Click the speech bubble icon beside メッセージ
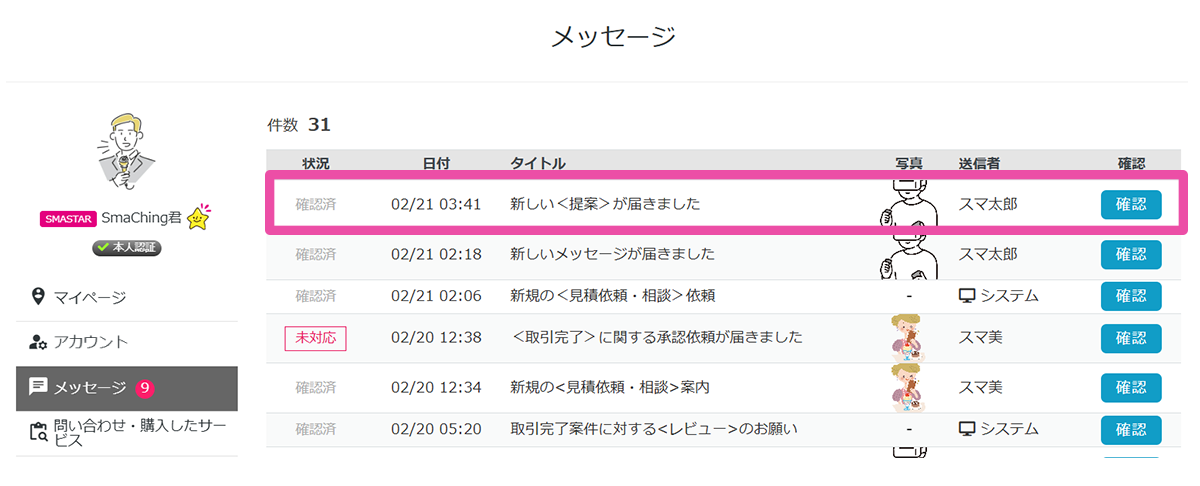 point(39,387)
